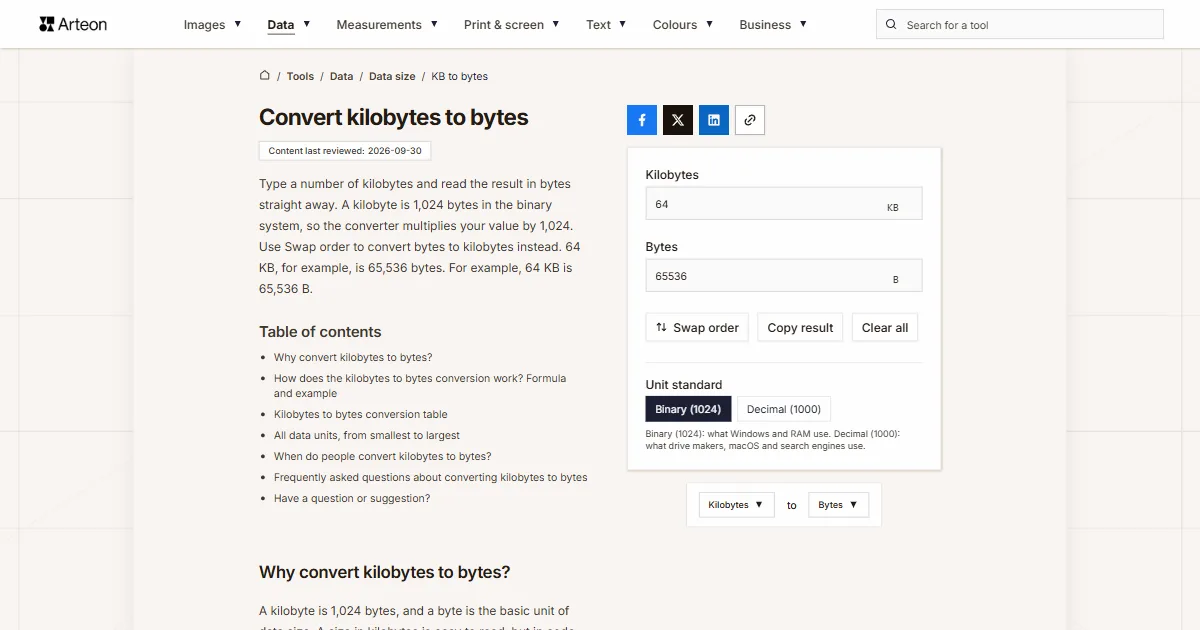The width and height of the screenshot is (1200, 630).
Task: Jump to 'All data units' section
Action: (367, 435)
